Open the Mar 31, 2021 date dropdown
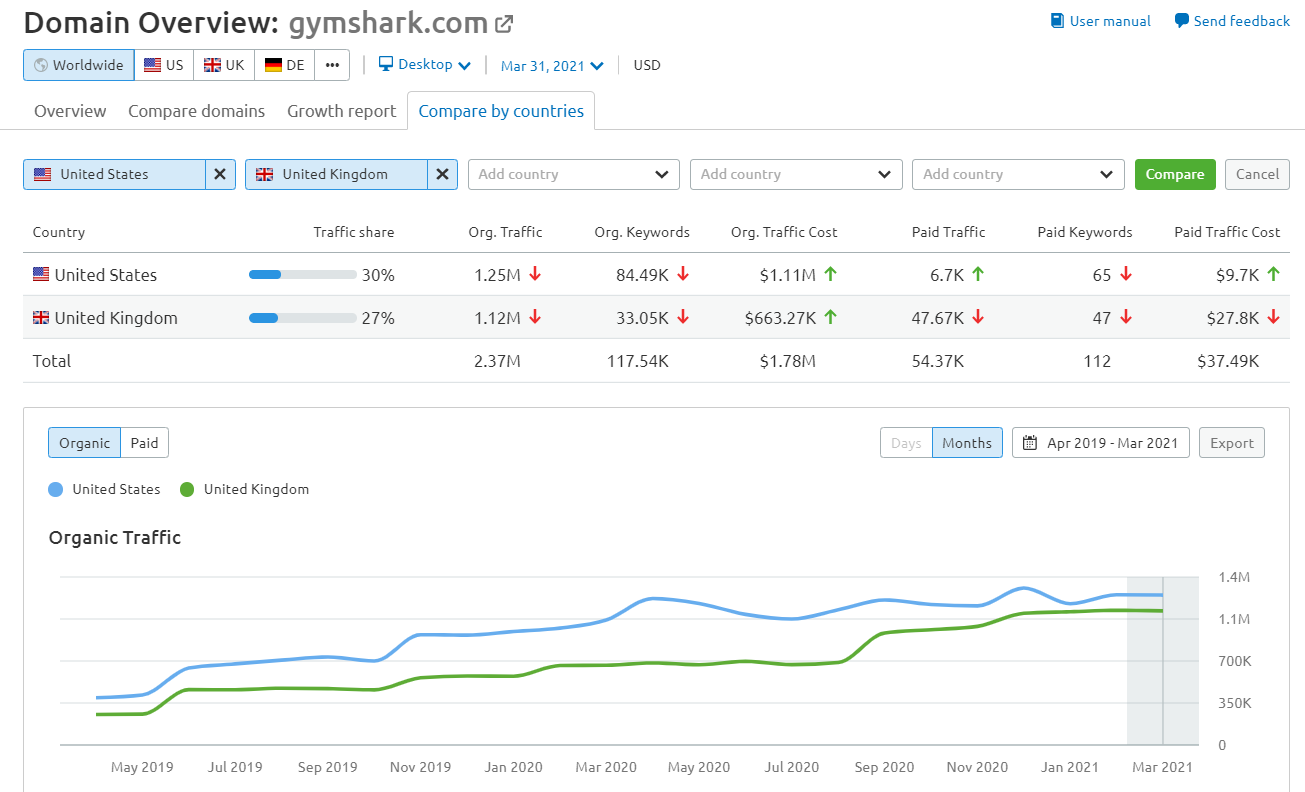 tap(552, 66)
